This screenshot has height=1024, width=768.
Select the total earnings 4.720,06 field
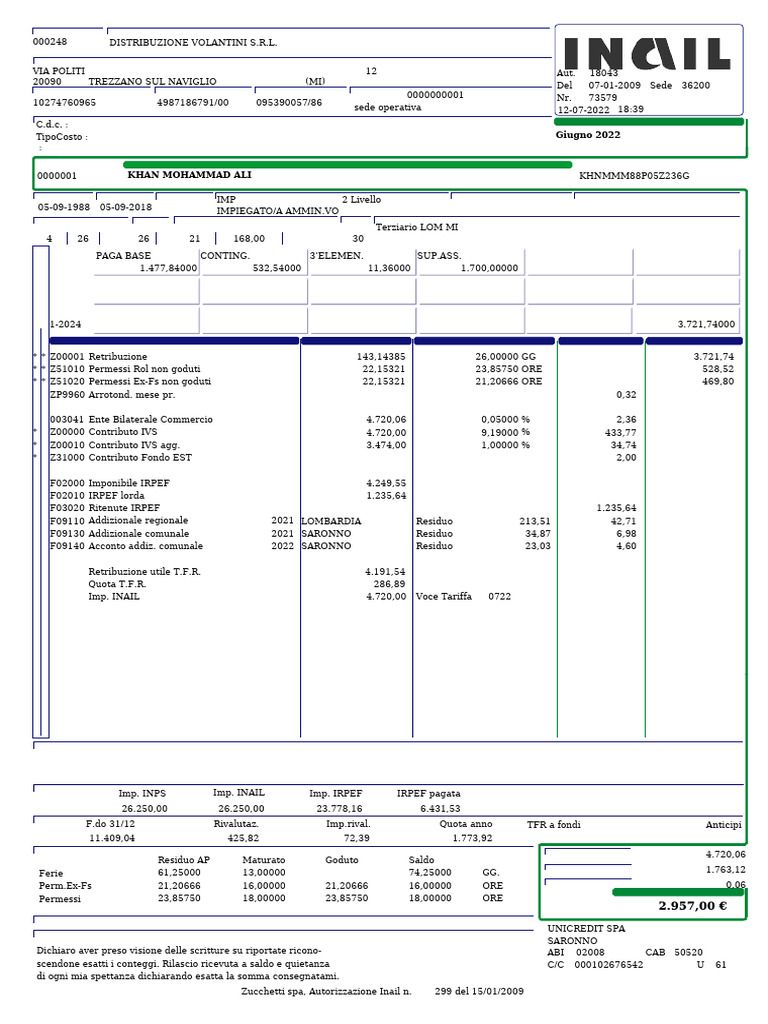coord(725,854)
